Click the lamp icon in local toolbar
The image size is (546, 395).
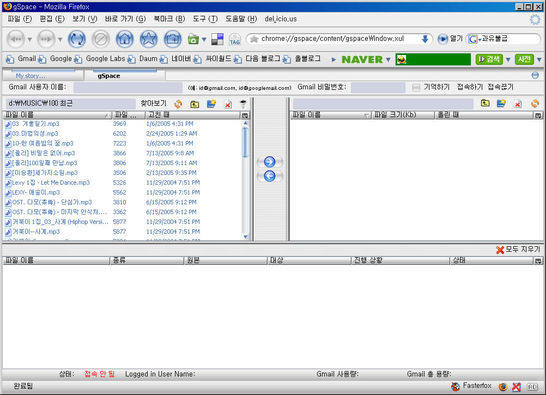tap(243, 103)
